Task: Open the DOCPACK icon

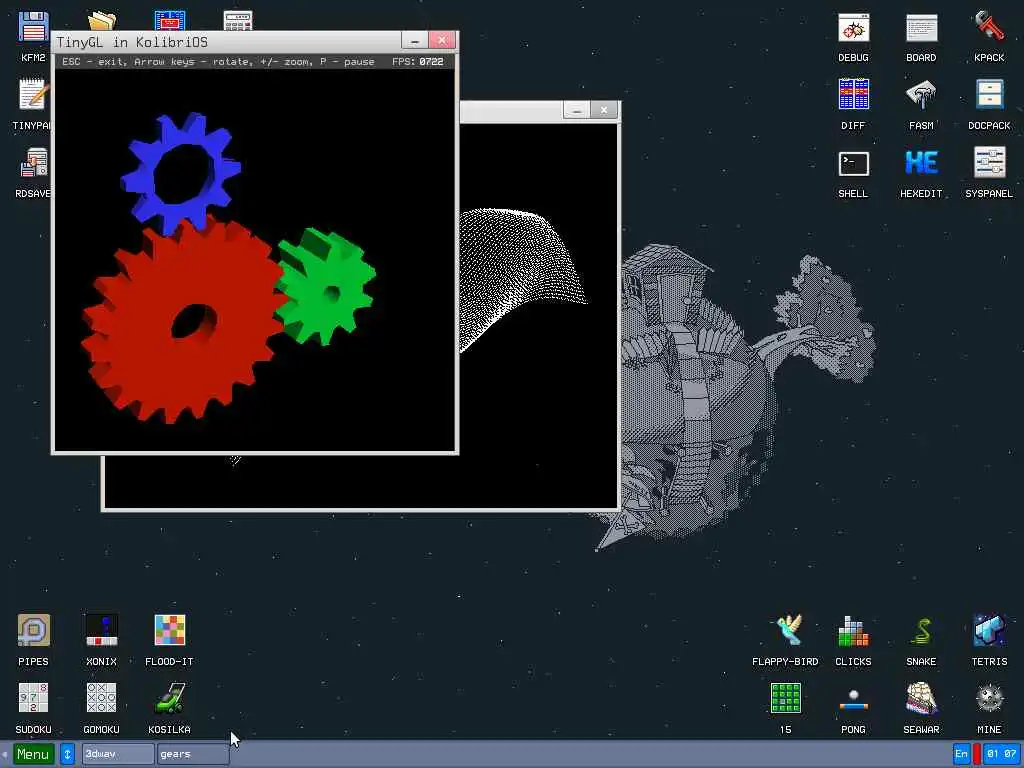Action: pos(989,95)
